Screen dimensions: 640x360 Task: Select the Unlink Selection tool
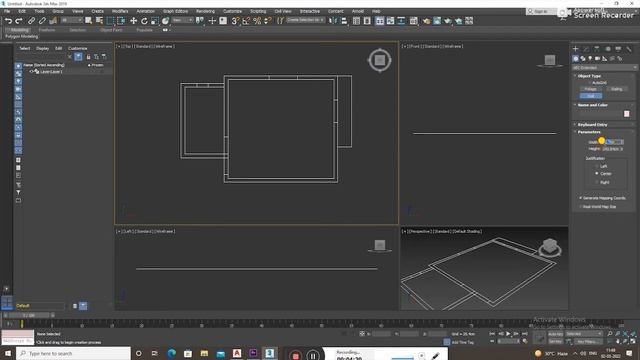pyautogui.click(x=42, y=20)
